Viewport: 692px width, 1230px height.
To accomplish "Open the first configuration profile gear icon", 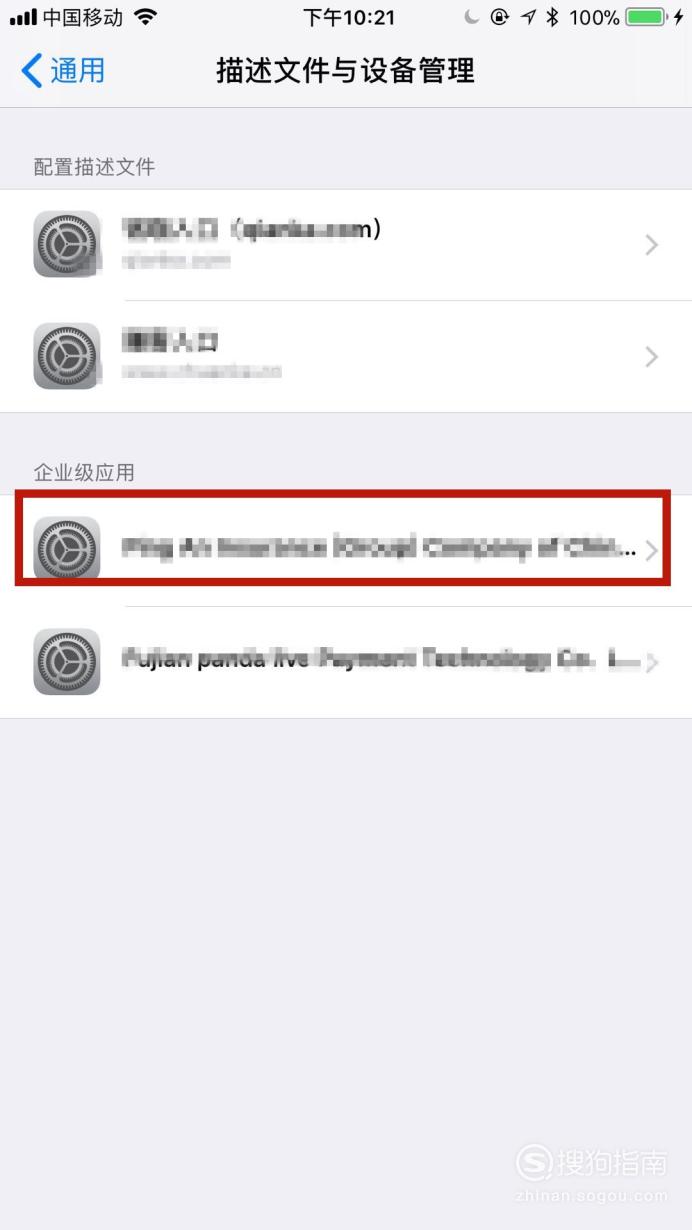I will coord(67,244).
